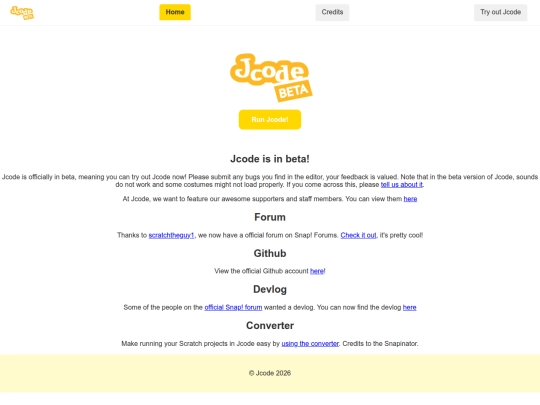Open the Try out Jcode tab

500,12
